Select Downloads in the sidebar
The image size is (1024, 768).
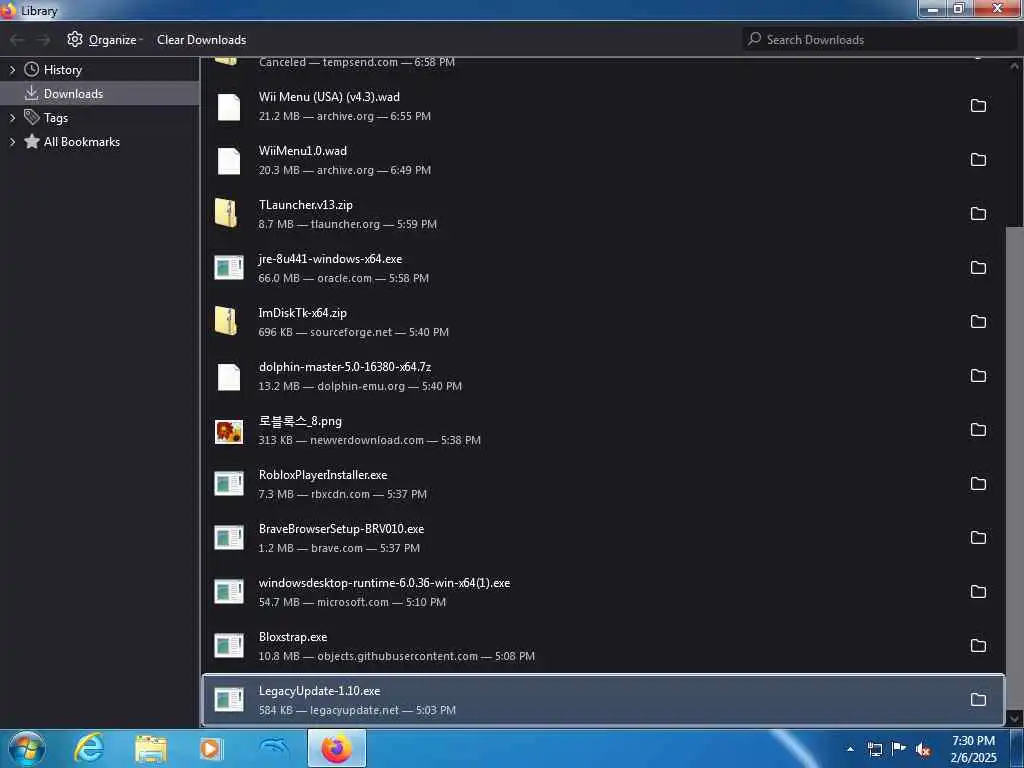click(73, 93)
